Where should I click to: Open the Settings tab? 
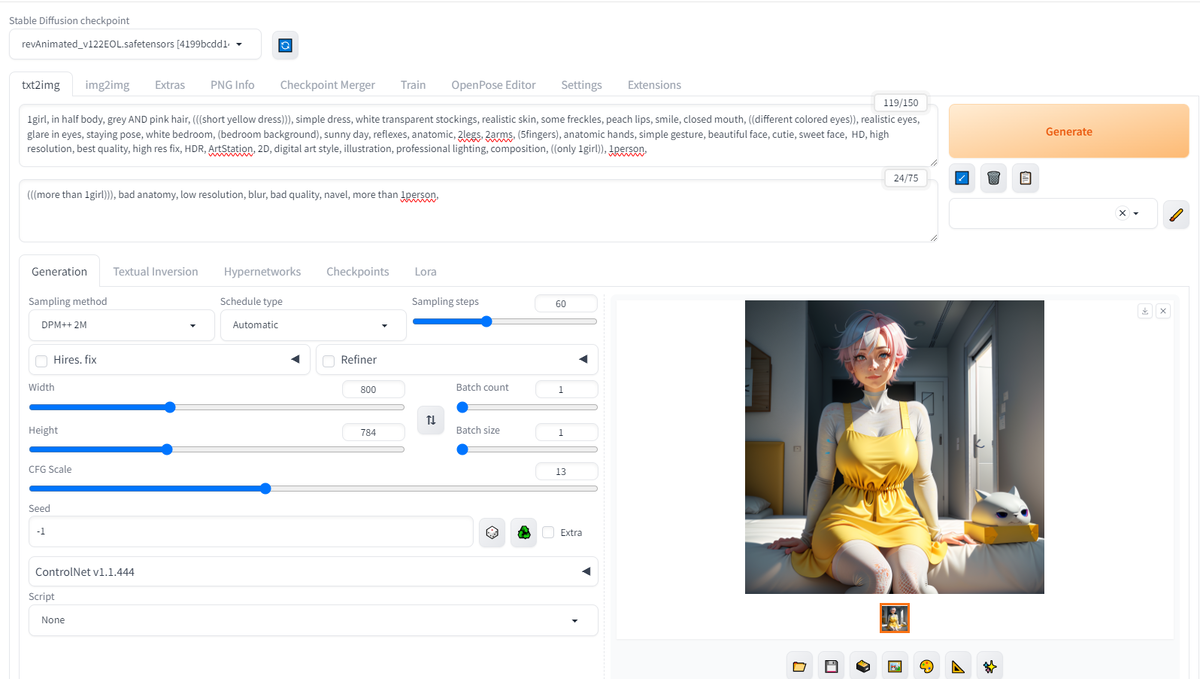tap(581, 85)
